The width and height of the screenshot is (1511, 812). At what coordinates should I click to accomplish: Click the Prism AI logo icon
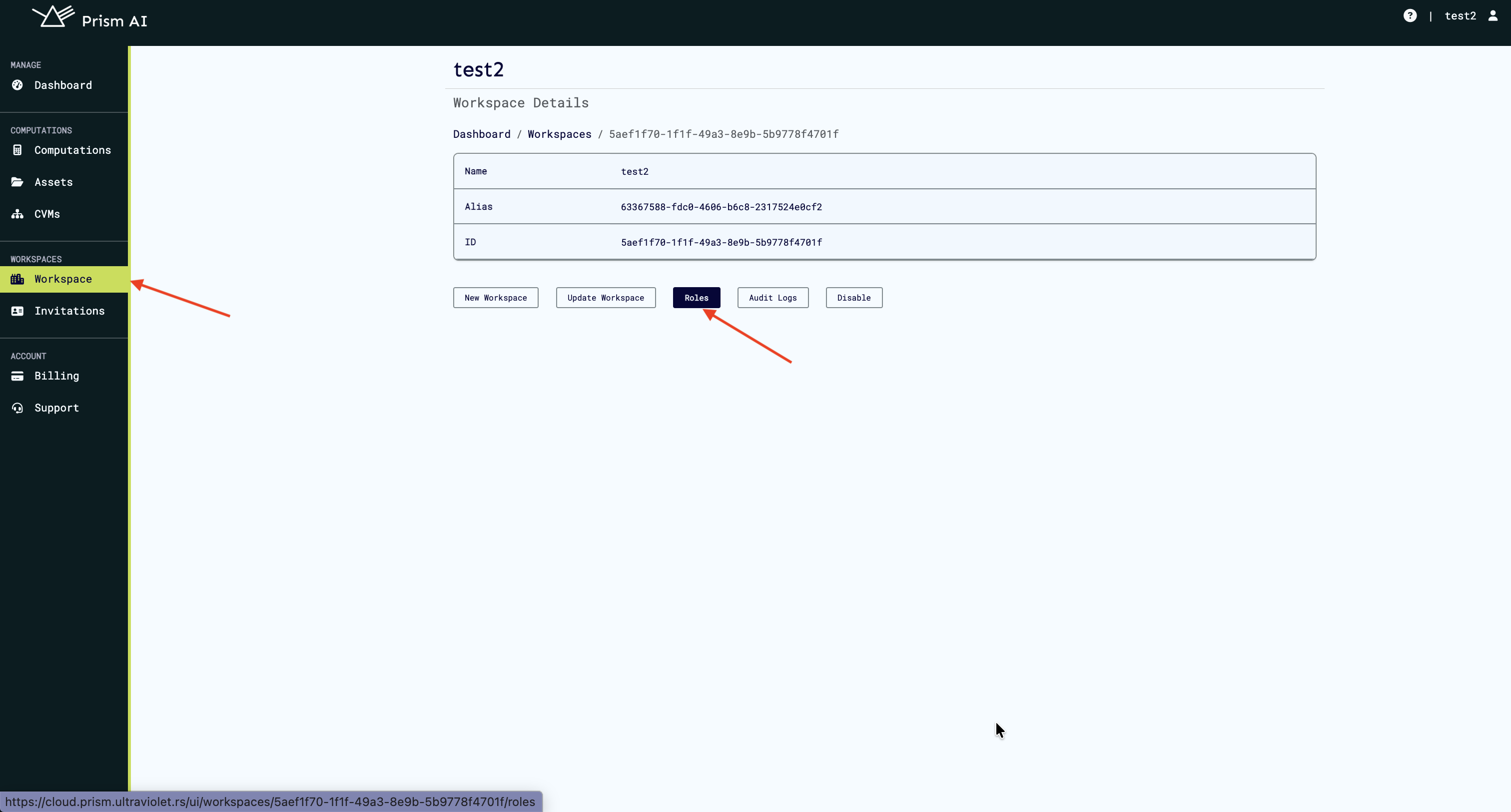click(x=53, y=16)
